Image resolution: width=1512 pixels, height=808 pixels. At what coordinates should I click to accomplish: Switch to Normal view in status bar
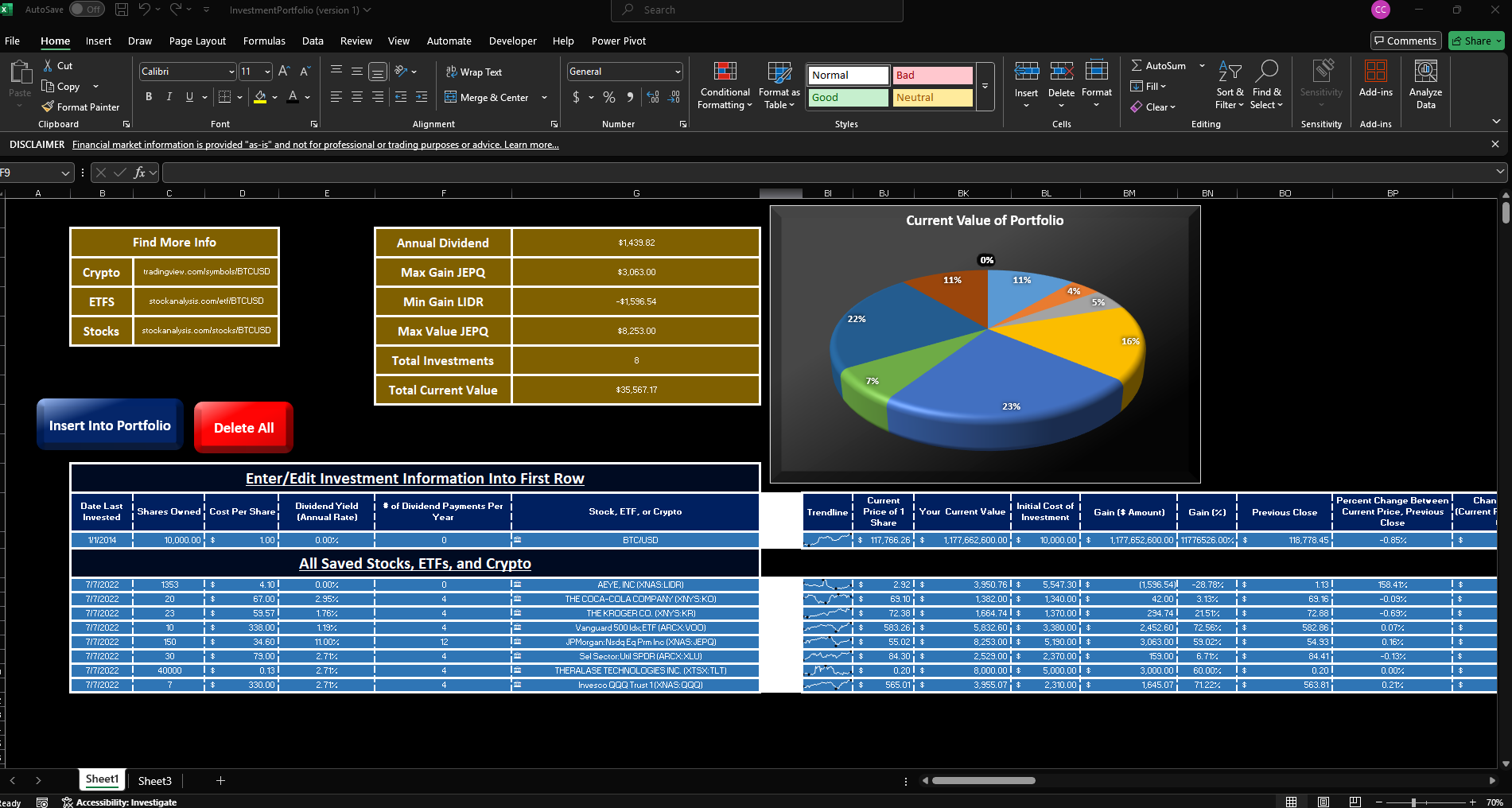pos(1292,802)
